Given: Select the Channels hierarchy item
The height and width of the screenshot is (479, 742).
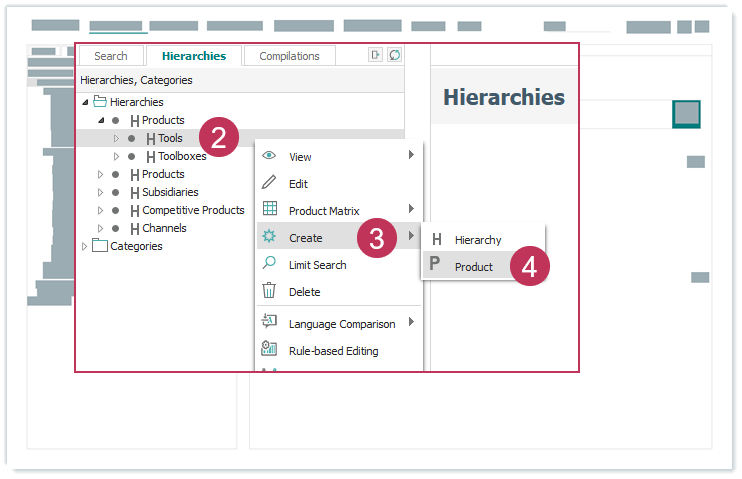Looking at the screenshot, I should click(x=163, y=228).
